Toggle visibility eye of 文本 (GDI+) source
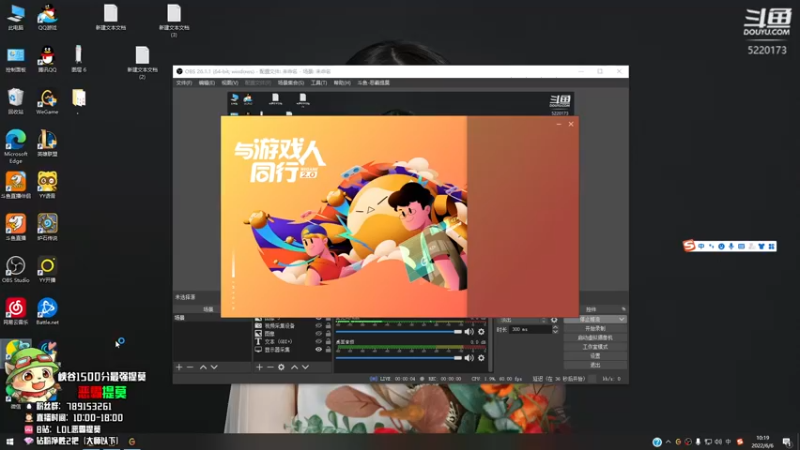Screen dimensions: 800x450 click(318, 341)
